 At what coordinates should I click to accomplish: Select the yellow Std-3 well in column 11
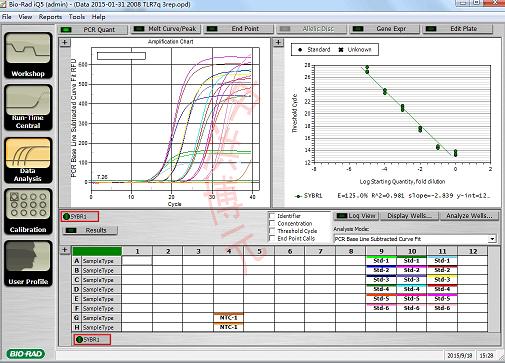tap(442, 280)
